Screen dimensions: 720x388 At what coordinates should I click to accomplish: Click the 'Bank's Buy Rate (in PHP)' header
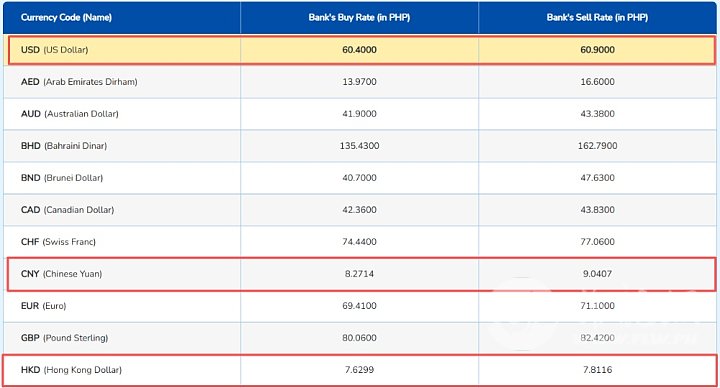click(x=359, y=17)
